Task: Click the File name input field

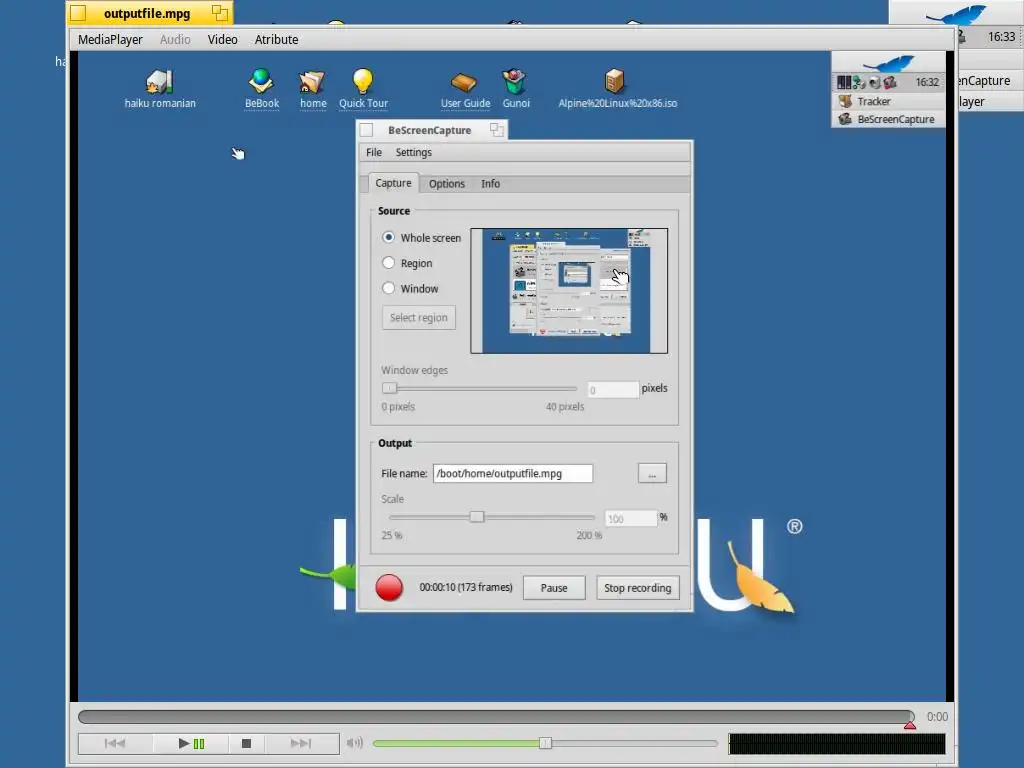Action: point(513,473)
